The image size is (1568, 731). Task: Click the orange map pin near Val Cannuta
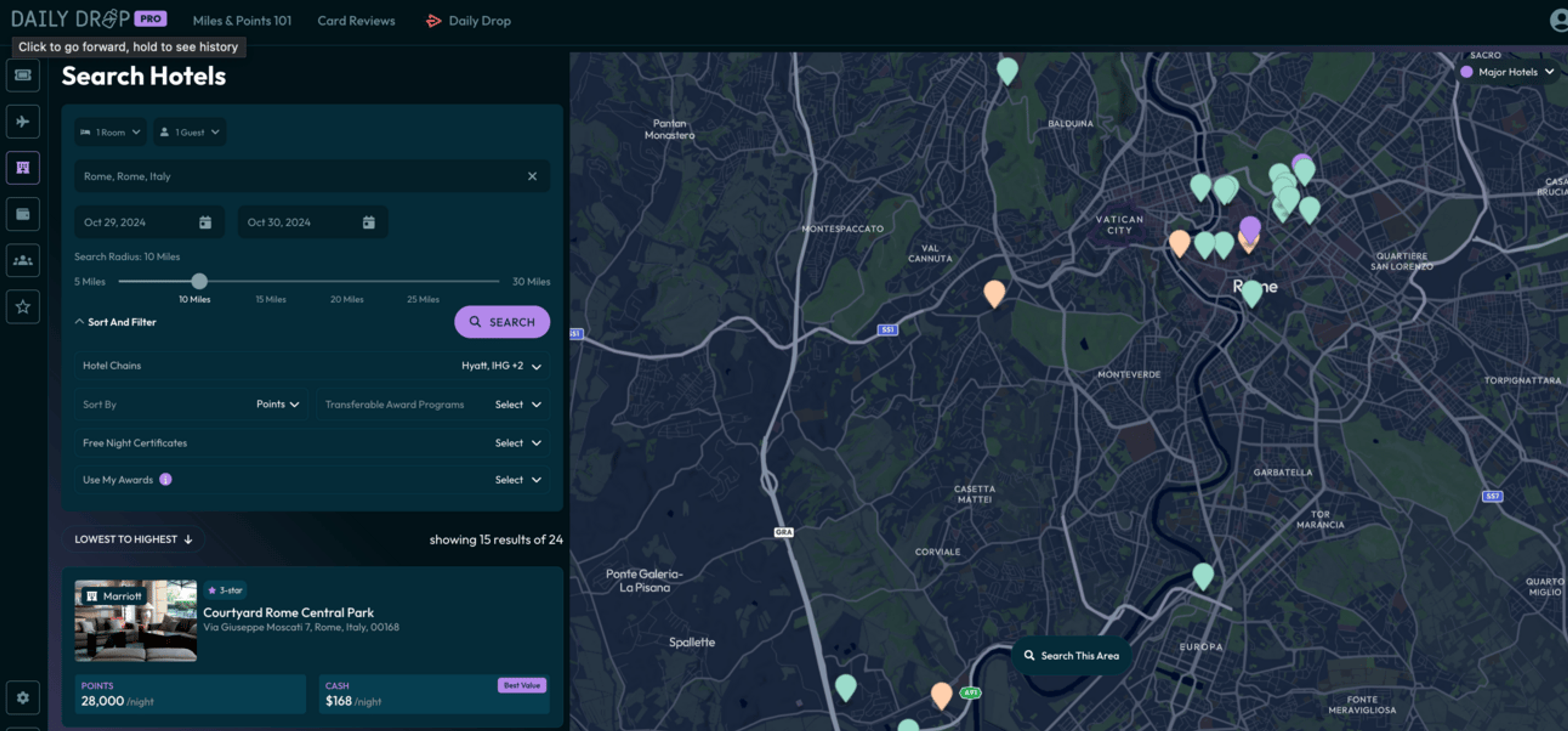(995, 293)
